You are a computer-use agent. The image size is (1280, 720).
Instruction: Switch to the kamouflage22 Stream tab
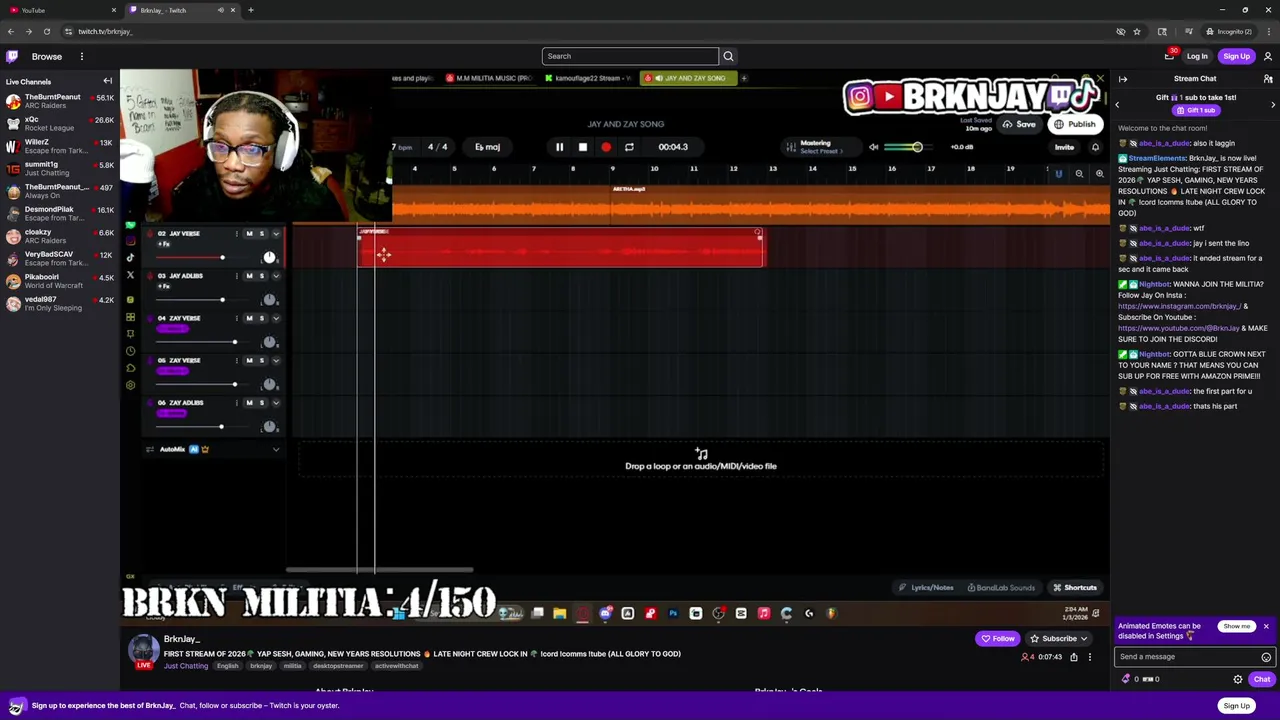[x=588, y=78]
